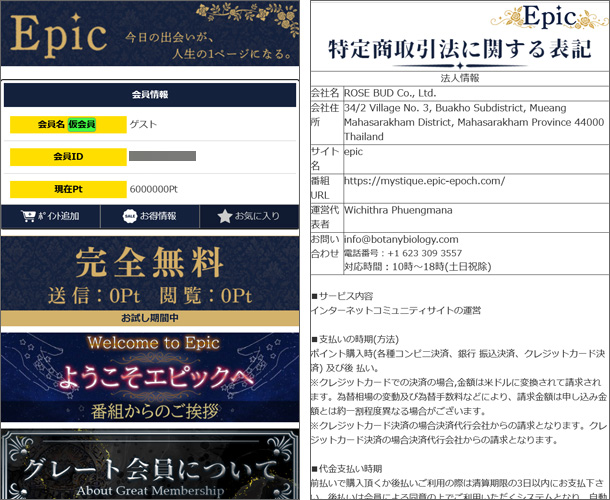The width and height of the screenshot is (610, 500).
Task: Click the サイト名 row label
Action: click(325, 159)
